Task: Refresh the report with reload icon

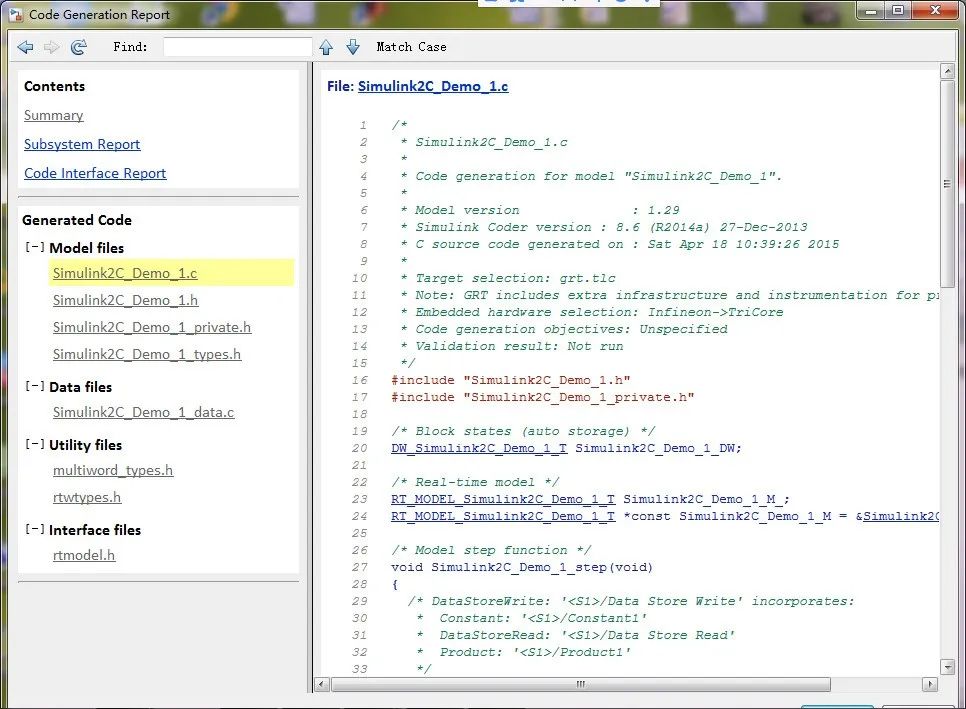Action: pyautogui.click(x=79, y=47)
